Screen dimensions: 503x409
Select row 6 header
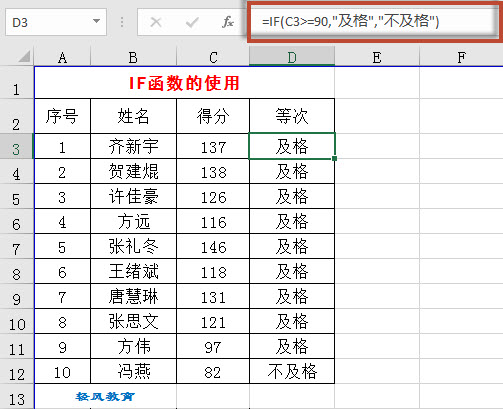tap(17, 221)
